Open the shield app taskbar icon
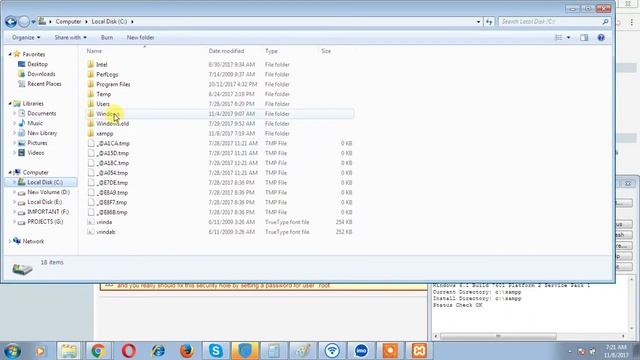Screen dimensions: 640x360 [245, 351]
